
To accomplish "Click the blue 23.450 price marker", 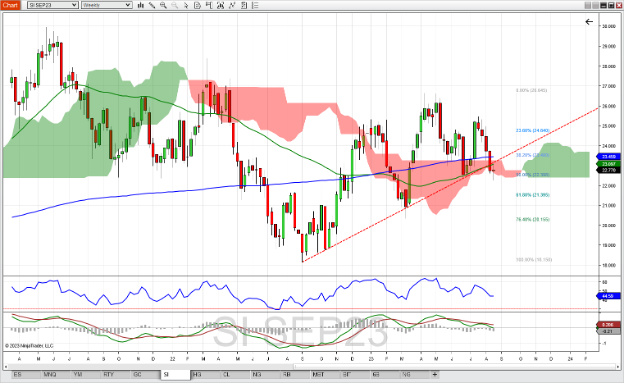I will click(608, 157).
